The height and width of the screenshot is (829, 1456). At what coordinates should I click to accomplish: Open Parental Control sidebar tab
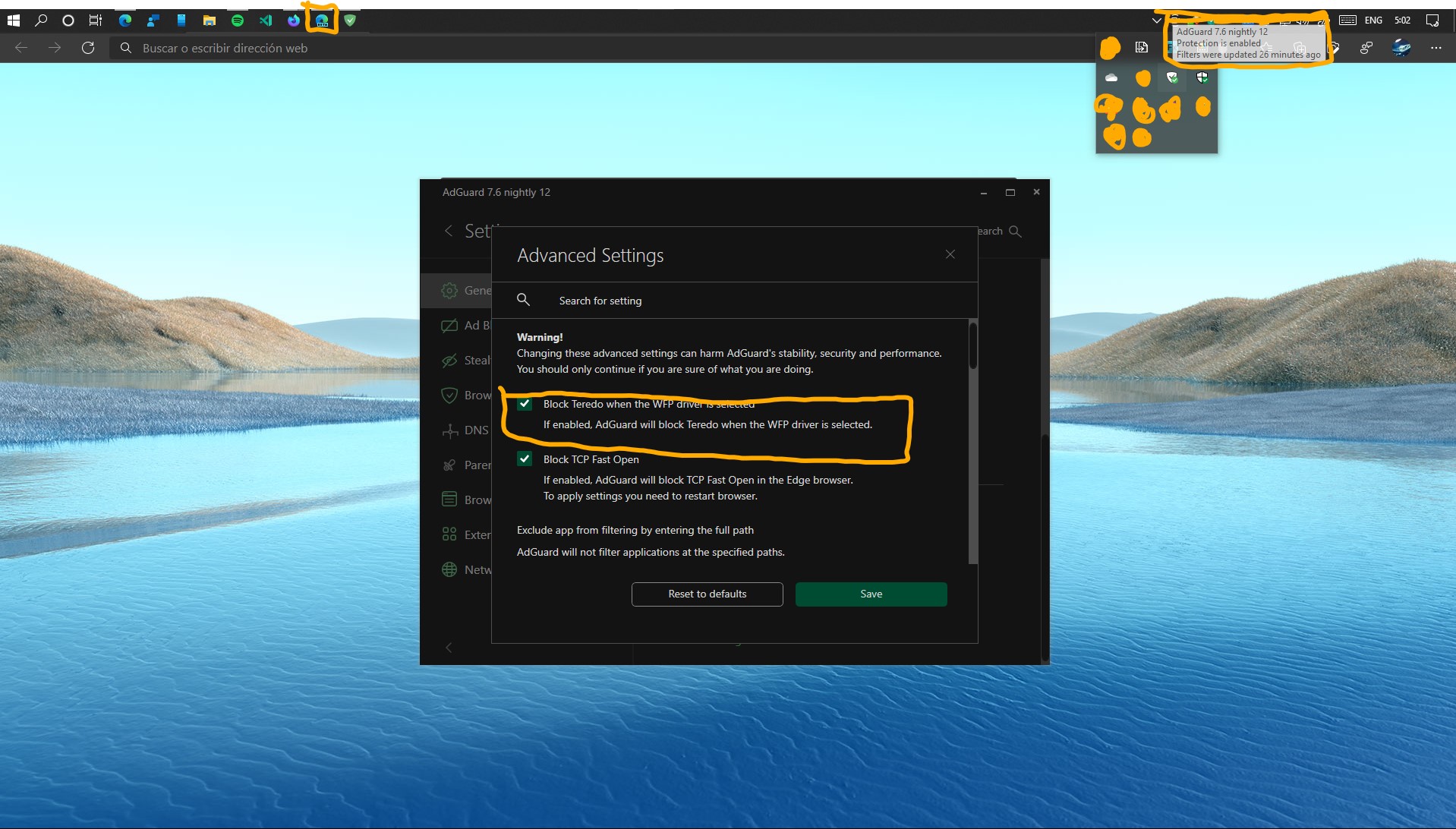456,465
